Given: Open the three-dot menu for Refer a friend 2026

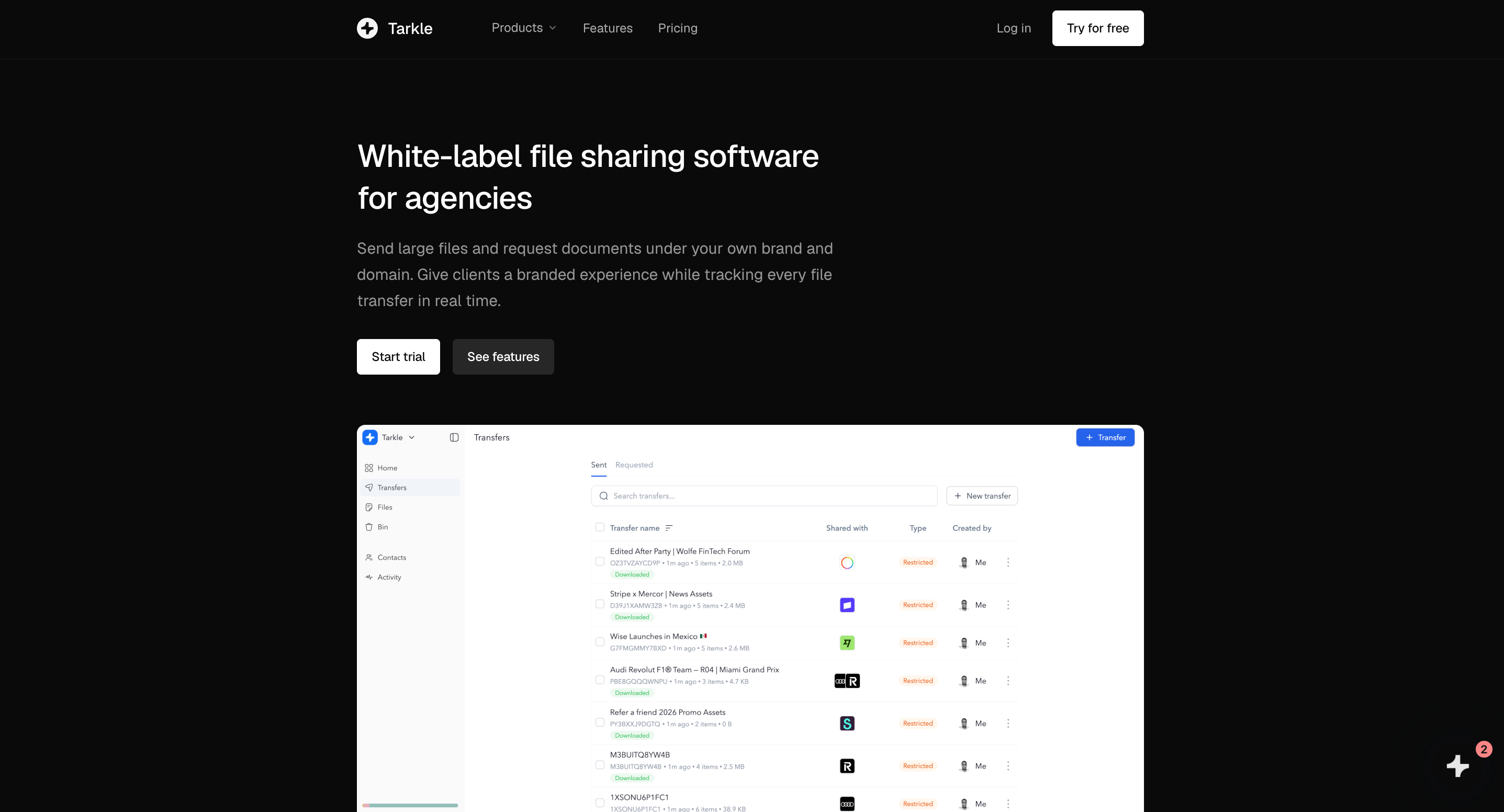Looking at the screenshot, I should tap(1008, 723).
